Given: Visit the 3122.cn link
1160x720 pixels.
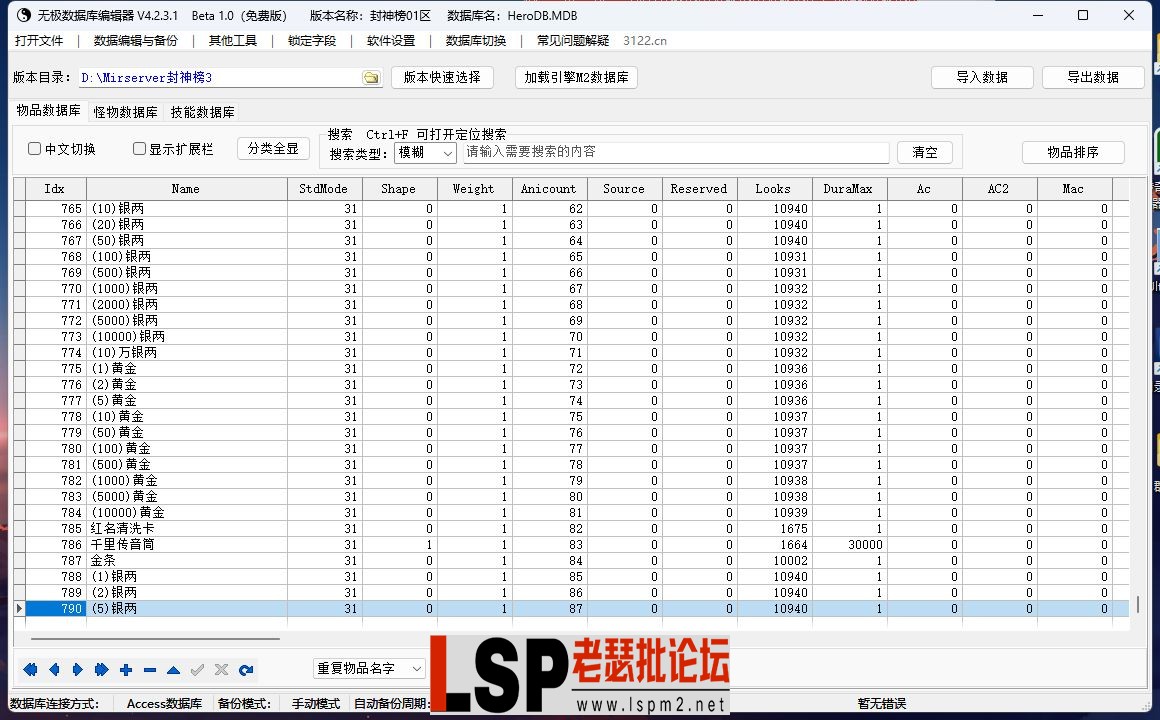Looking at the screenshot, I should [645, 42].
